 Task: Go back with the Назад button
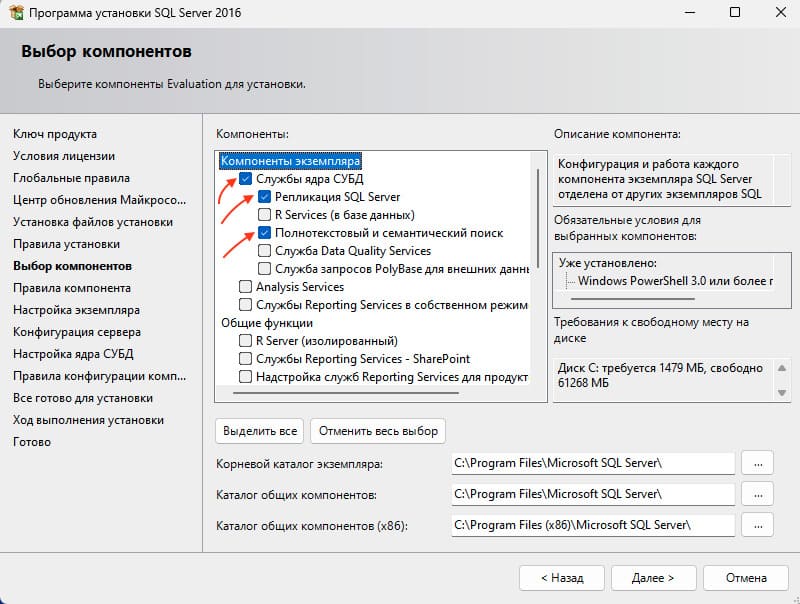(562, 578)
